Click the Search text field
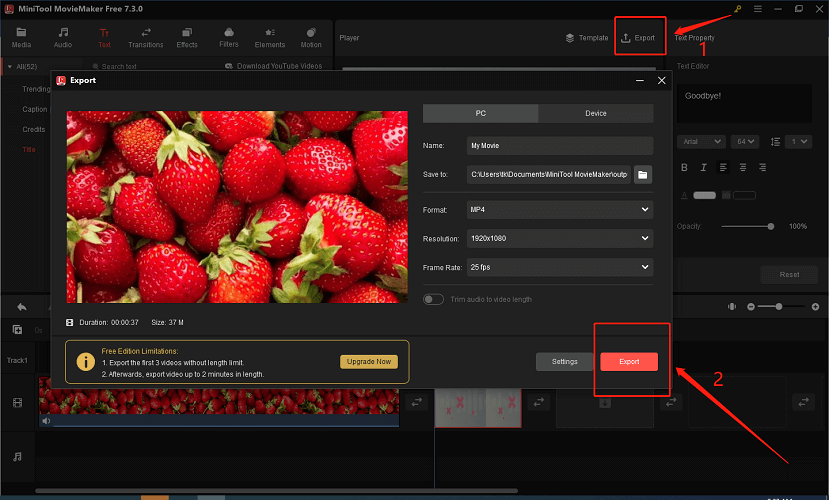 point(119,67)
